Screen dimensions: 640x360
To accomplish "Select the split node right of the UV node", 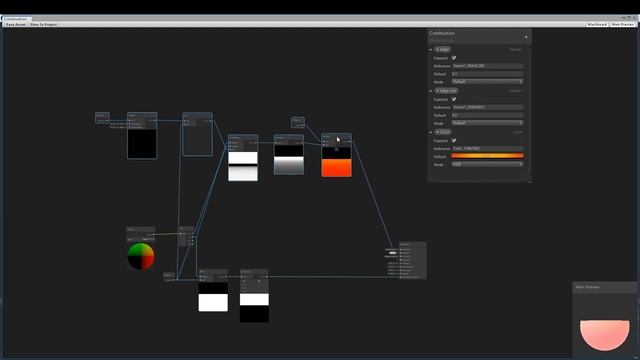I will [186, 236].
